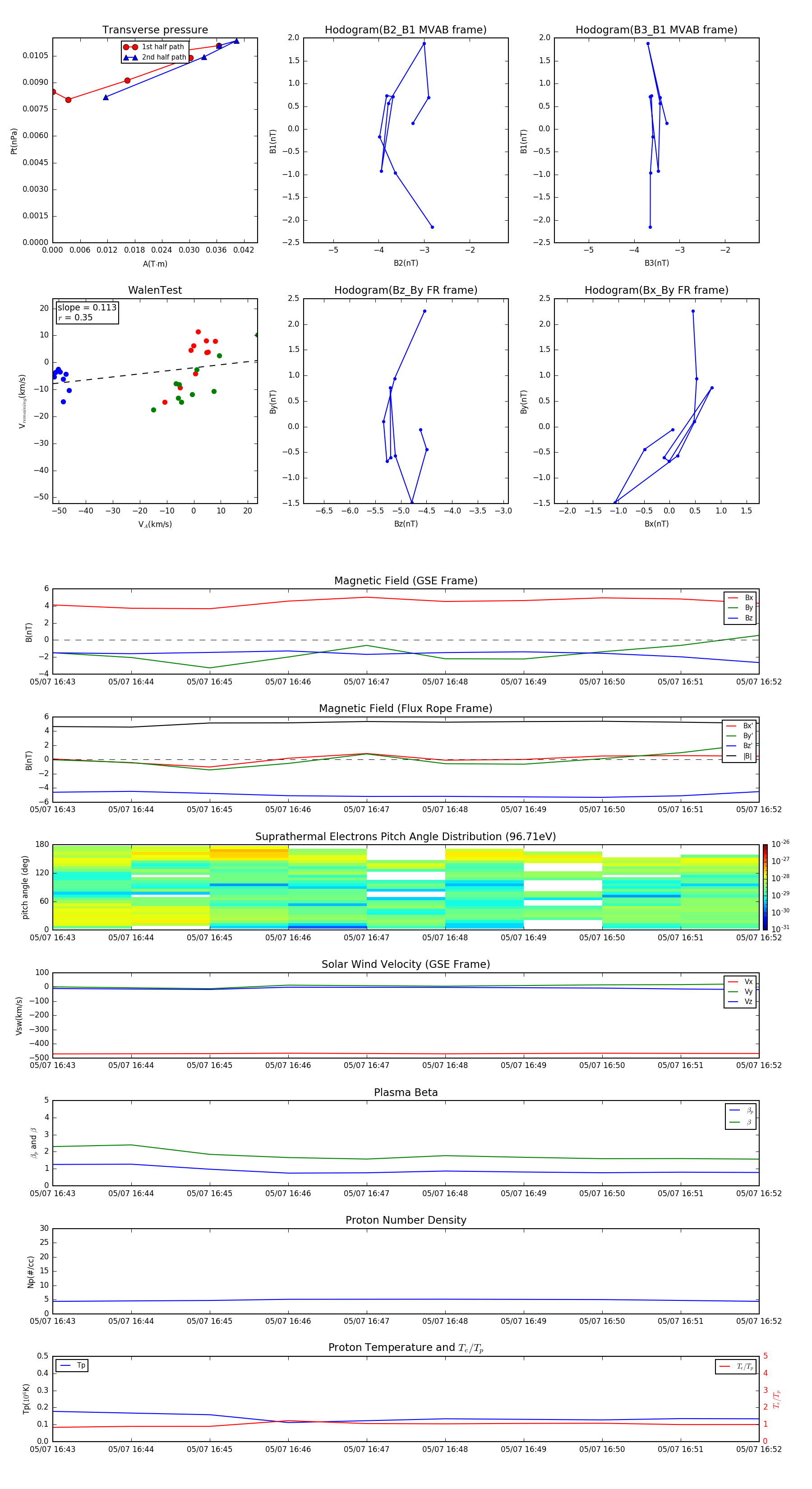Click the 'Hodogram(Bz_By FR frame)' title
The image size is (812, 1489).
[x=406, y=290]
